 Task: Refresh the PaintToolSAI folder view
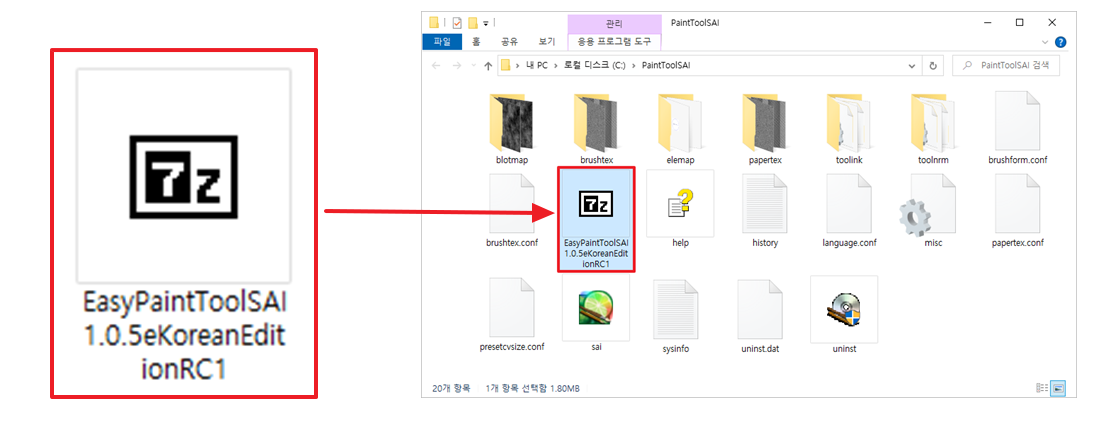click(x=933, y=65)
